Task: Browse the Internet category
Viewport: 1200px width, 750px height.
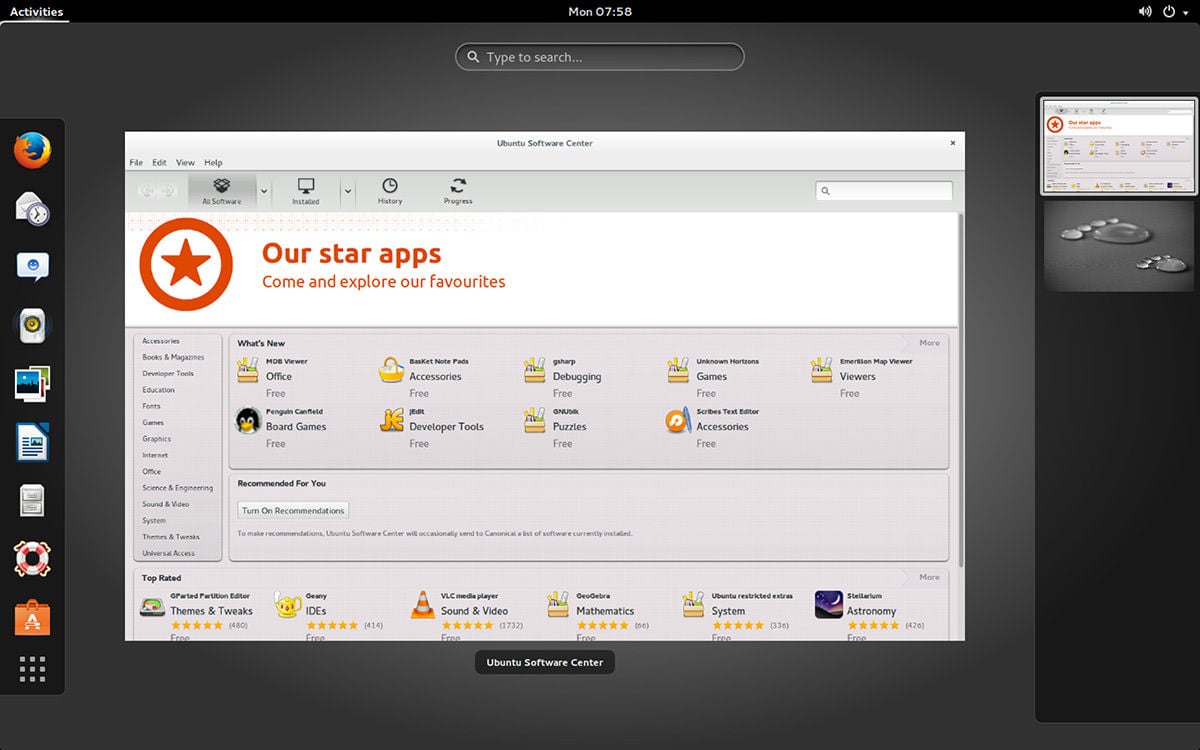Action: (155, 455)
